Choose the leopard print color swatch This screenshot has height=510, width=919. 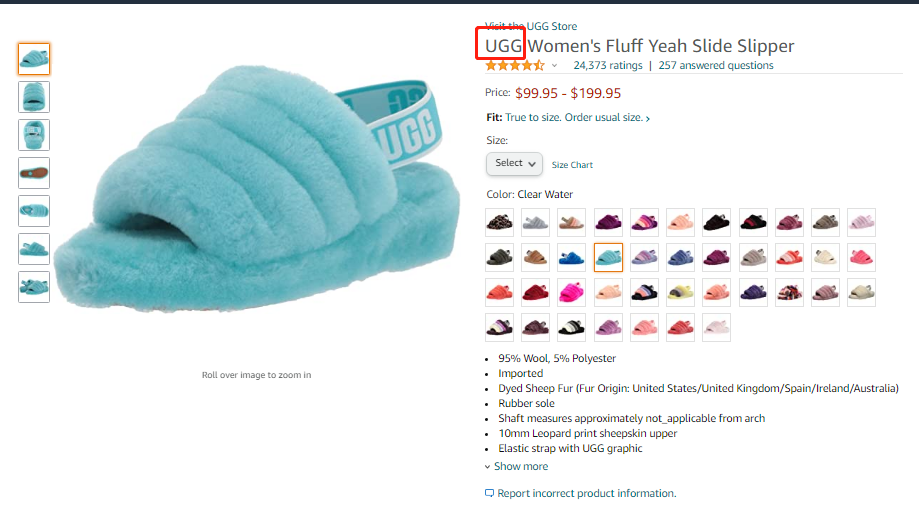499,222
